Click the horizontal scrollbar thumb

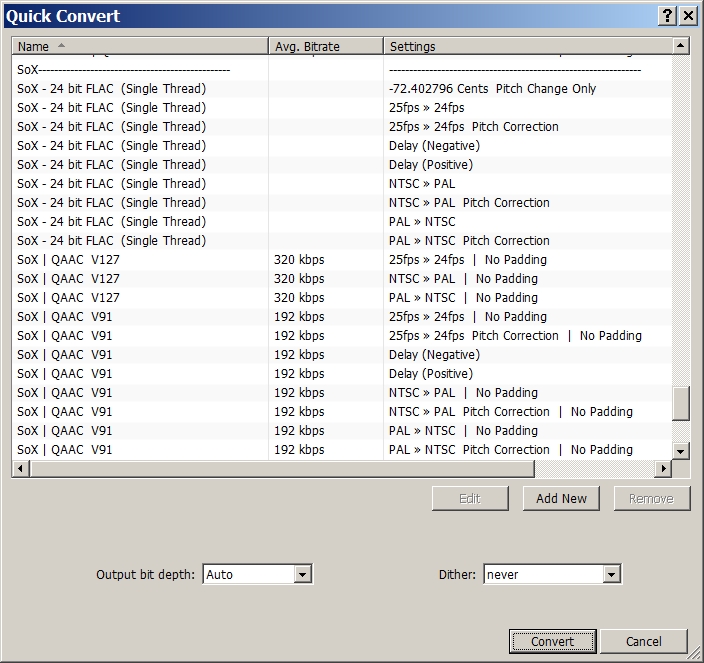(282, 469)
